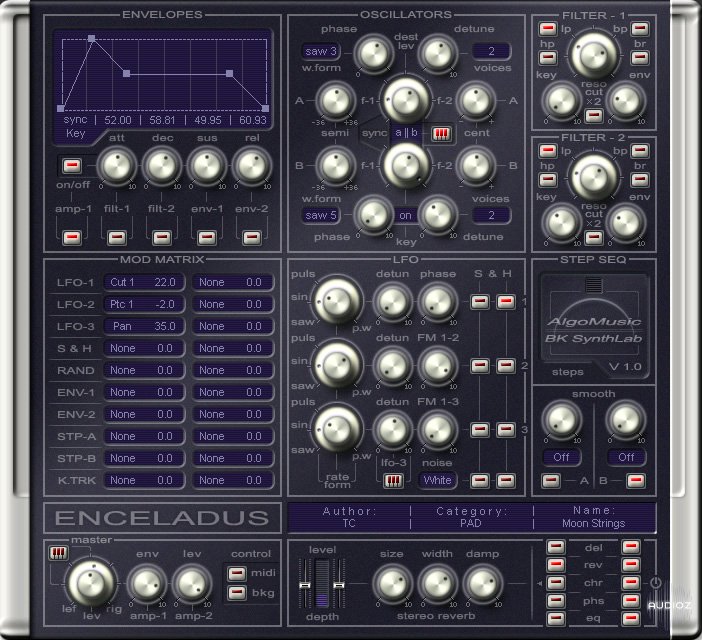Toggle the left phs effect switch
The width and height of the screenshot is (702, 640).
pos(556,601)
